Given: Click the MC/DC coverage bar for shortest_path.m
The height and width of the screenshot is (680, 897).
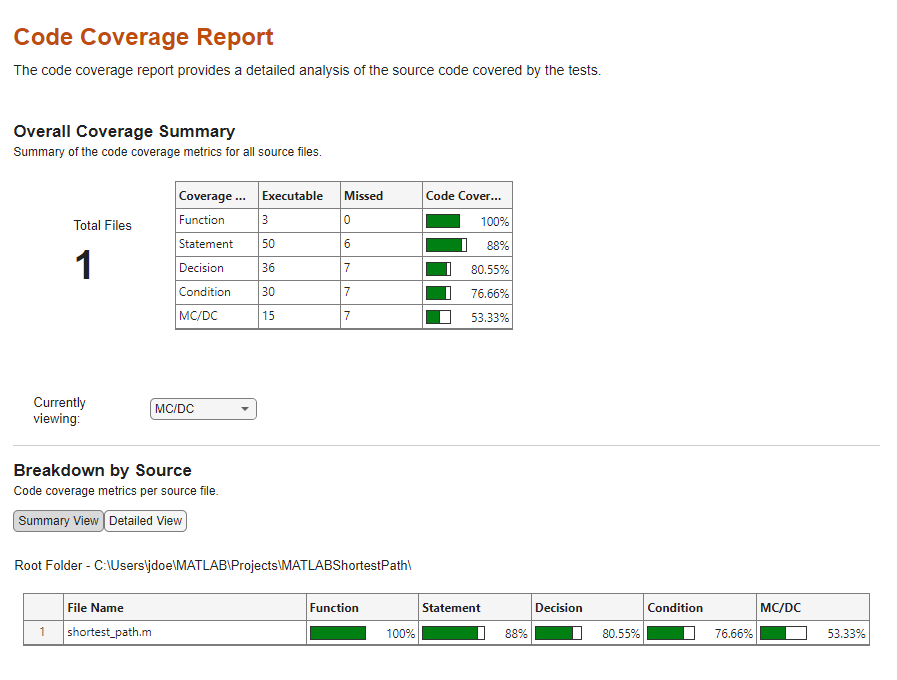Looking at the screenshot, I should (783, 633).
